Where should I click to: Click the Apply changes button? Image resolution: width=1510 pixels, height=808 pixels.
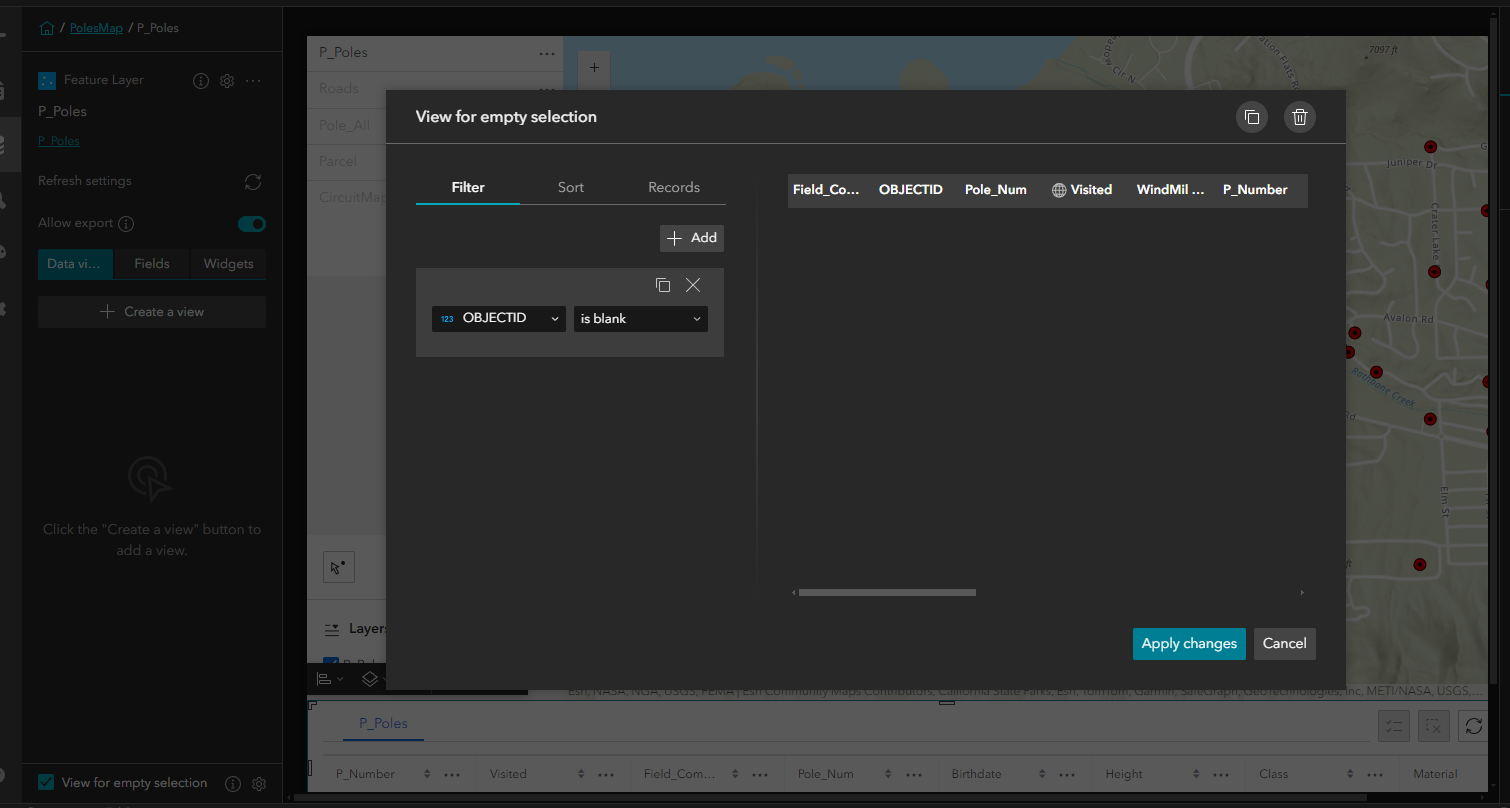tap(1189, 643)
